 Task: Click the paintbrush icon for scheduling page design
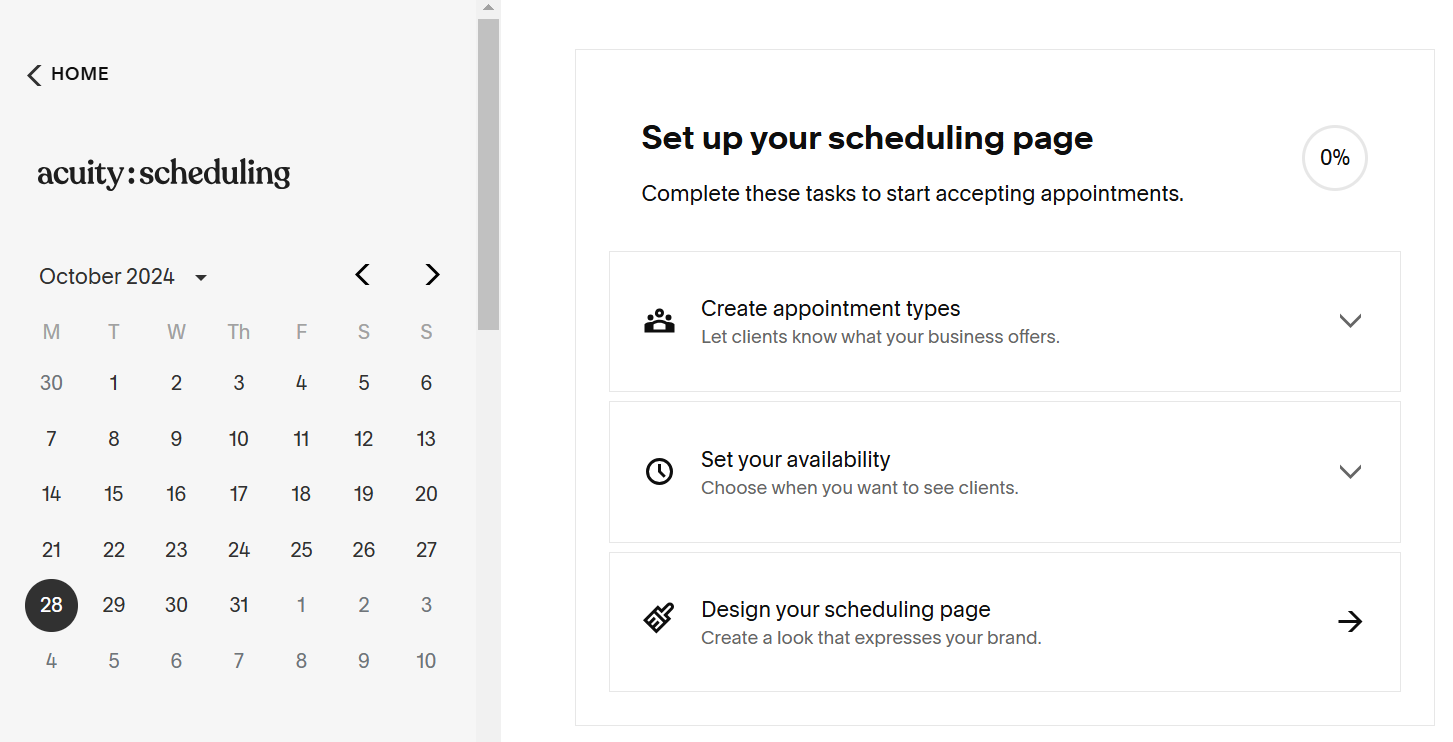659,621
